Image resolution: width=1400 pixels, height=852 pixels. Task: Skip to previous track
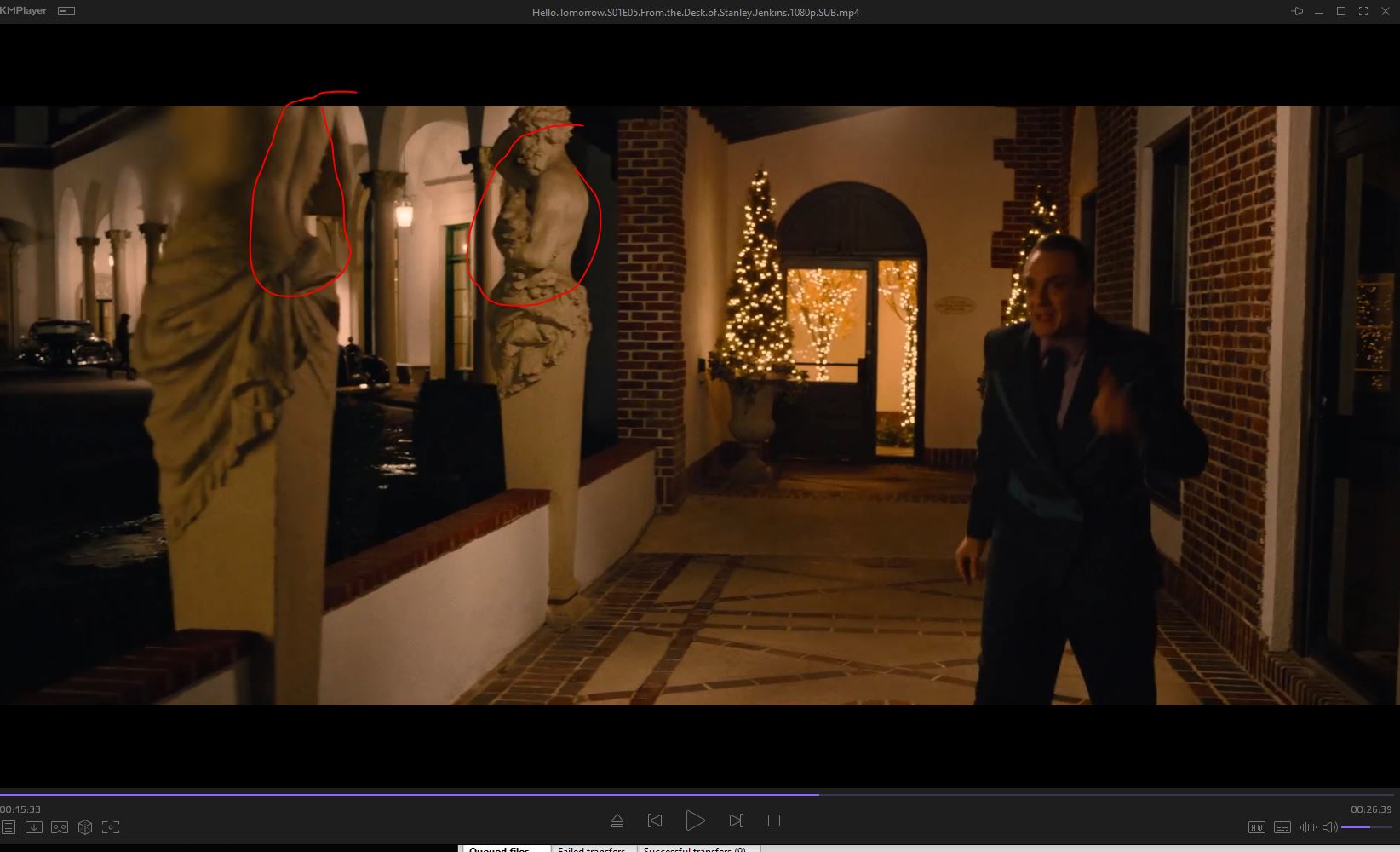[655, 820]
